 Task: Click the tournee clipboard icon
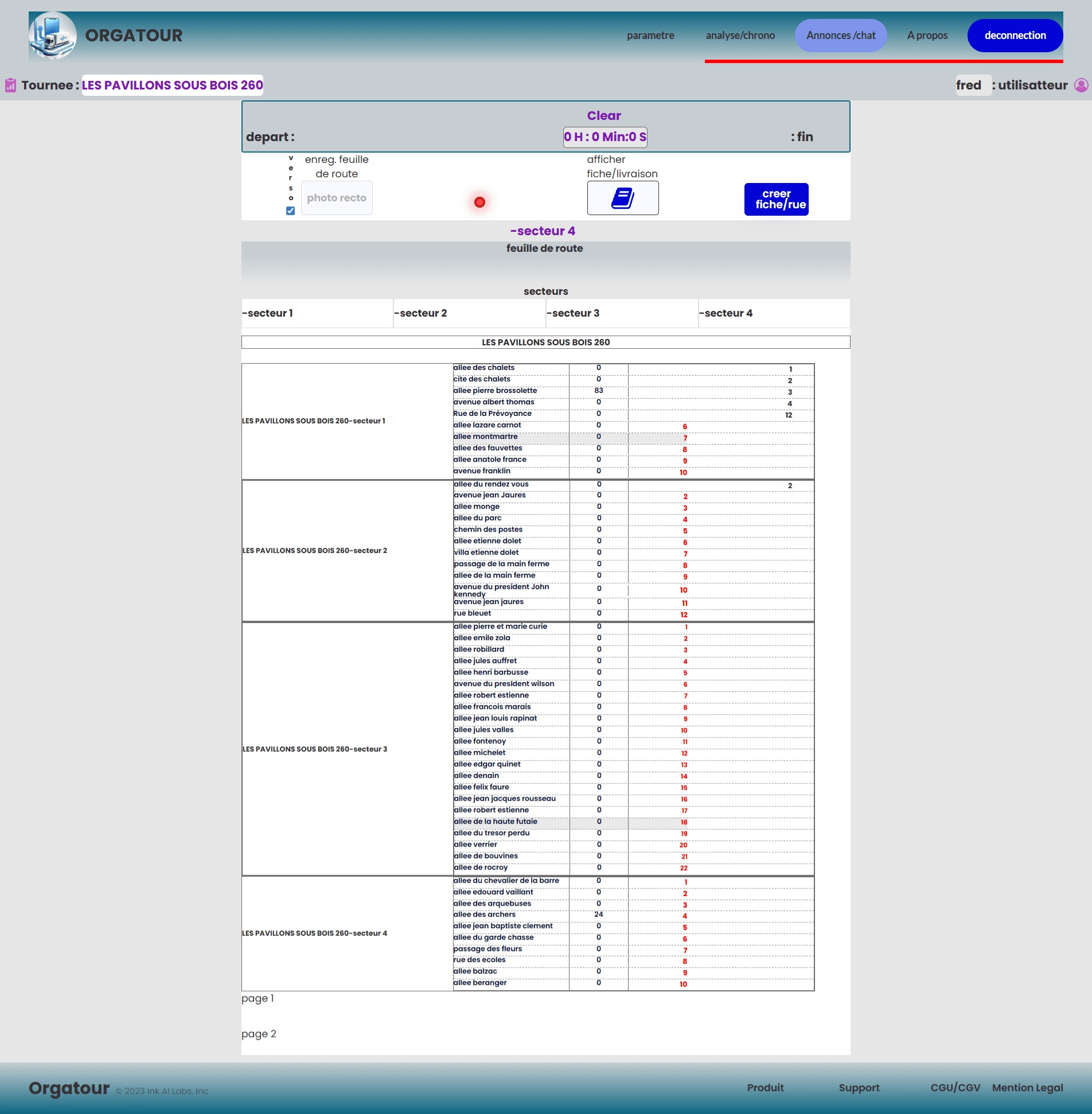(x=10, y=85)
